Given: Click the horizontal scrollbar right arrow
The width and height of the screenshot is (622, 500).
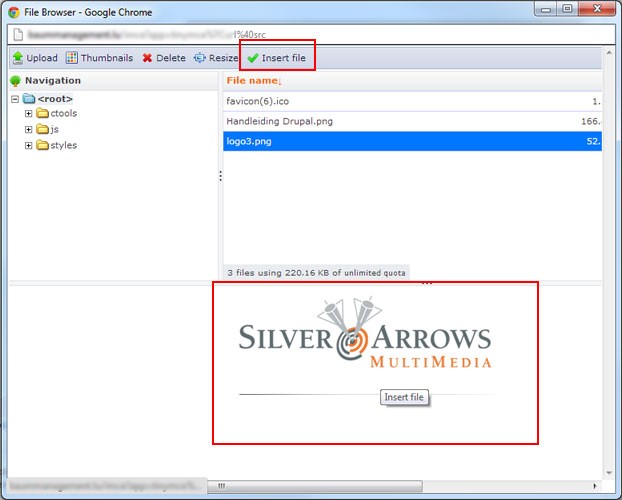Looking at the screenshot, I should click(595, 486).
